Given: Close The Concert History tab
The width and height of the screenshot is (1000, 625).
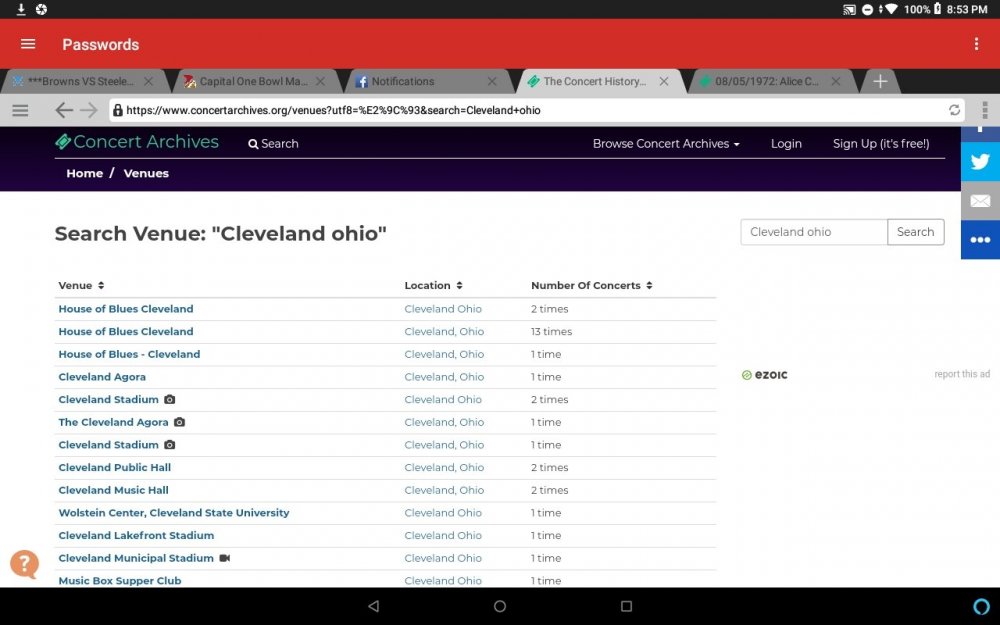Looking at the screenshot, I should [664, 82].
